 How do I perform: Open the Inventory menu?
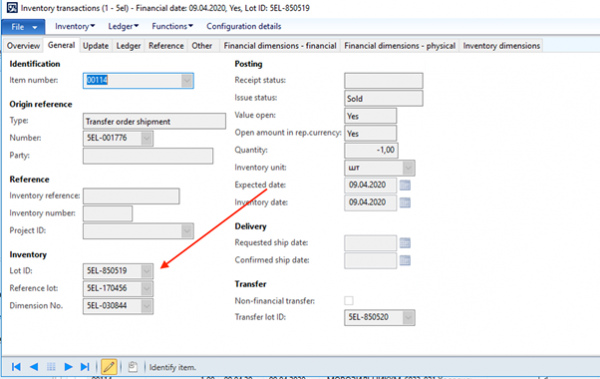(x=75, y=26)
